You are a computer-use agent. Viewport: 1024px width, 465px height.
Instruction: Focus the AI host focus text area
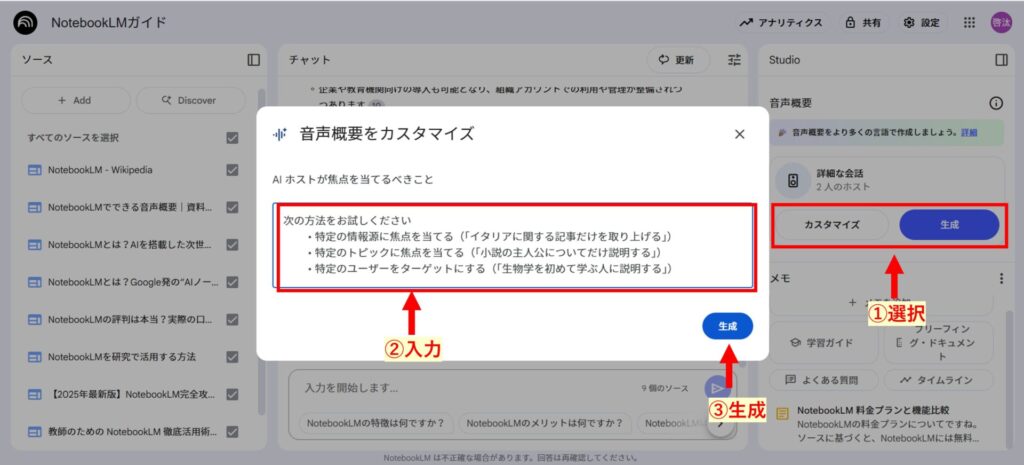point(513,246)
